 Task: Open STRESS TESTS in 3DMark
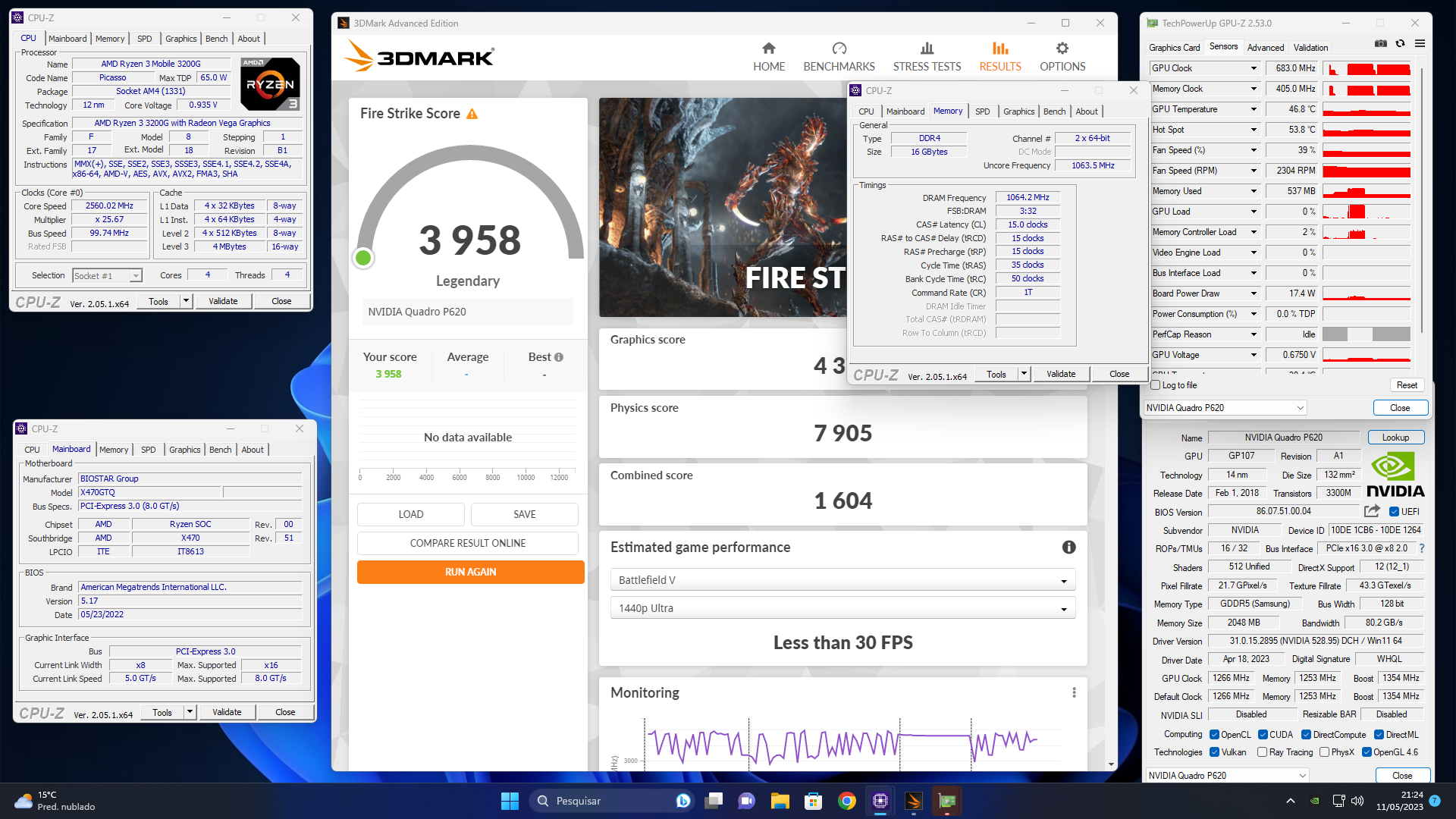927,58
